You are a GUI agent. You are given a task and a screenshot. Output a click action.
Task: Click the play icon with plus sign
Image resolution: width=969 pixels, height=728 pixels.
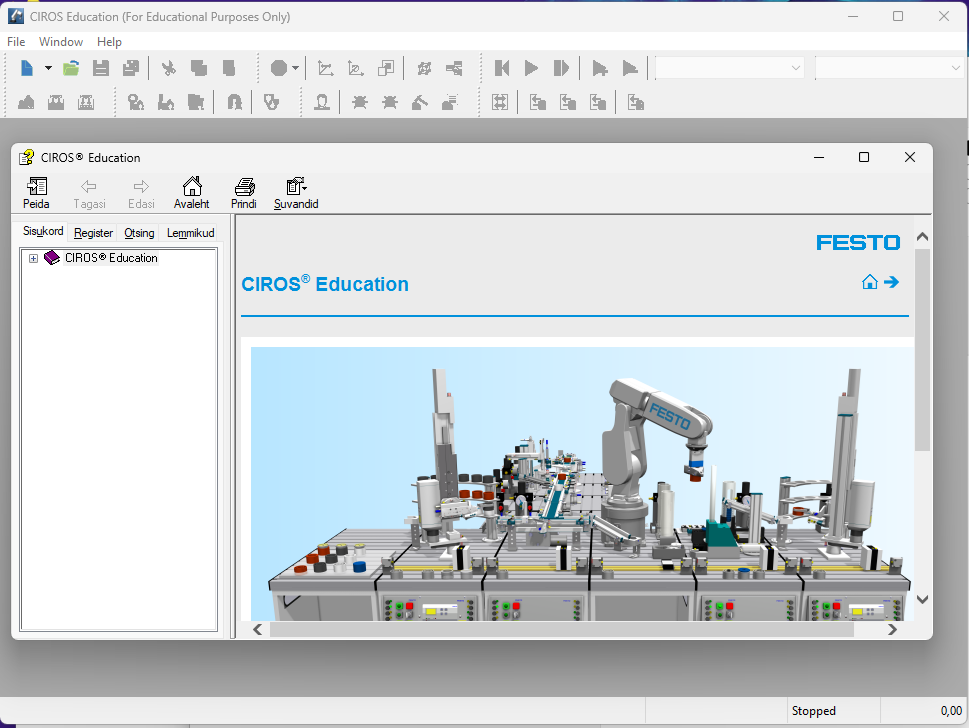coord(599,68)
